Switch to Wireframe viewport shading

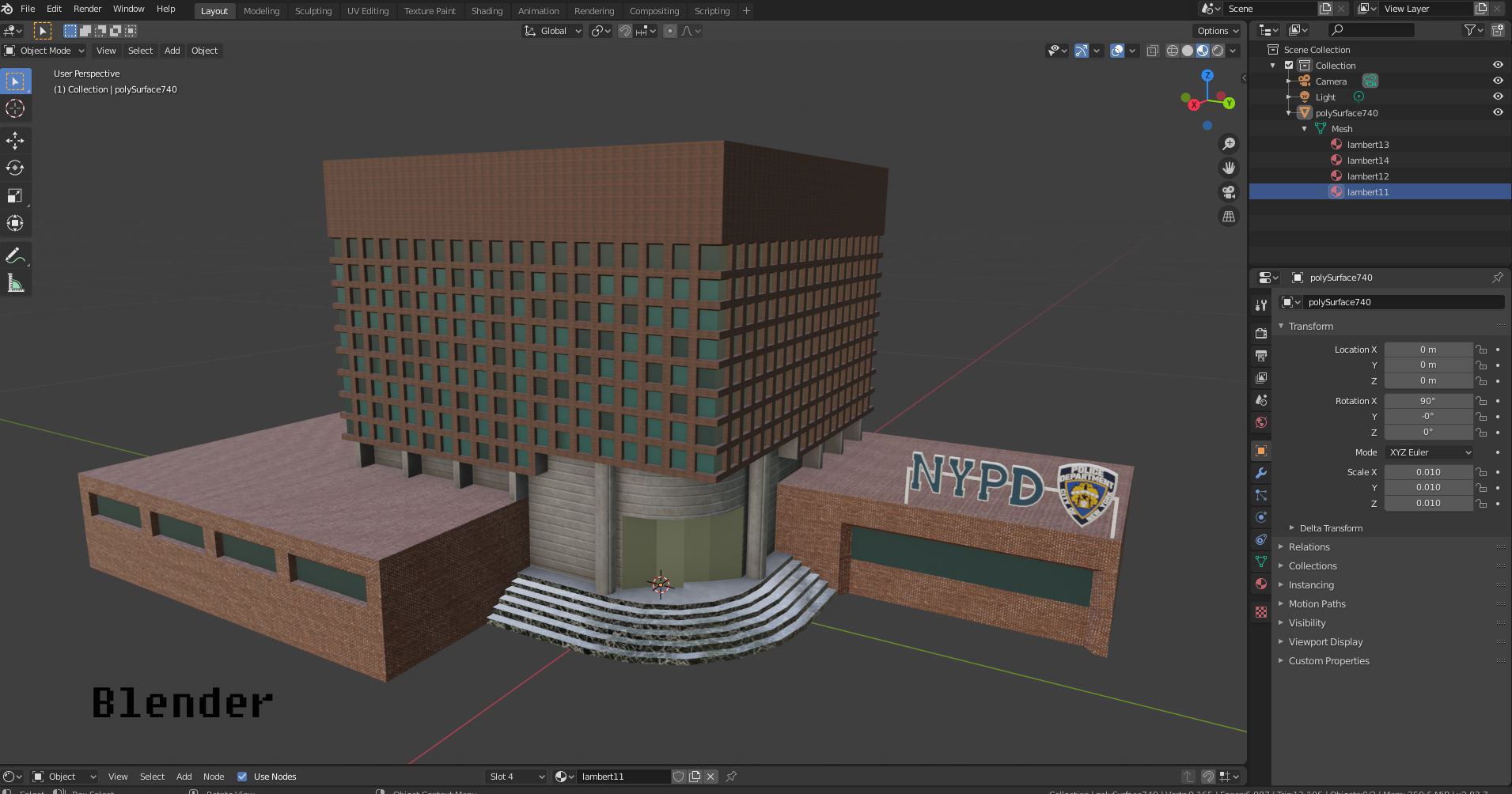click(x=1173, y=51)
